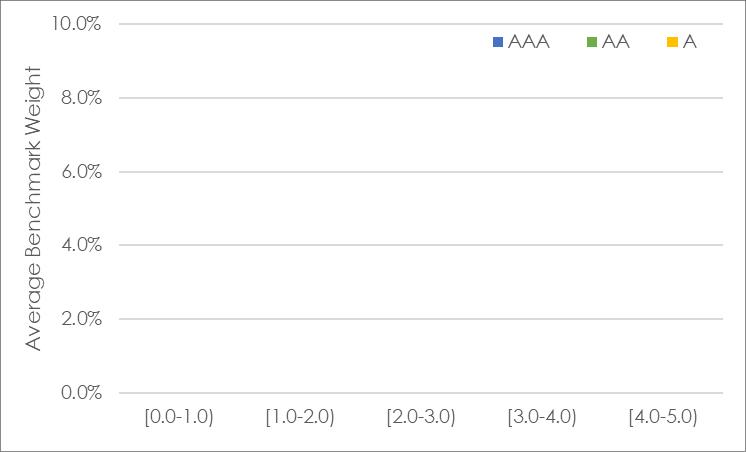The image size is (746, 452).
Task: Click the yellow A legend swatch
Action: pyautogui.click(x=672, y=42)
